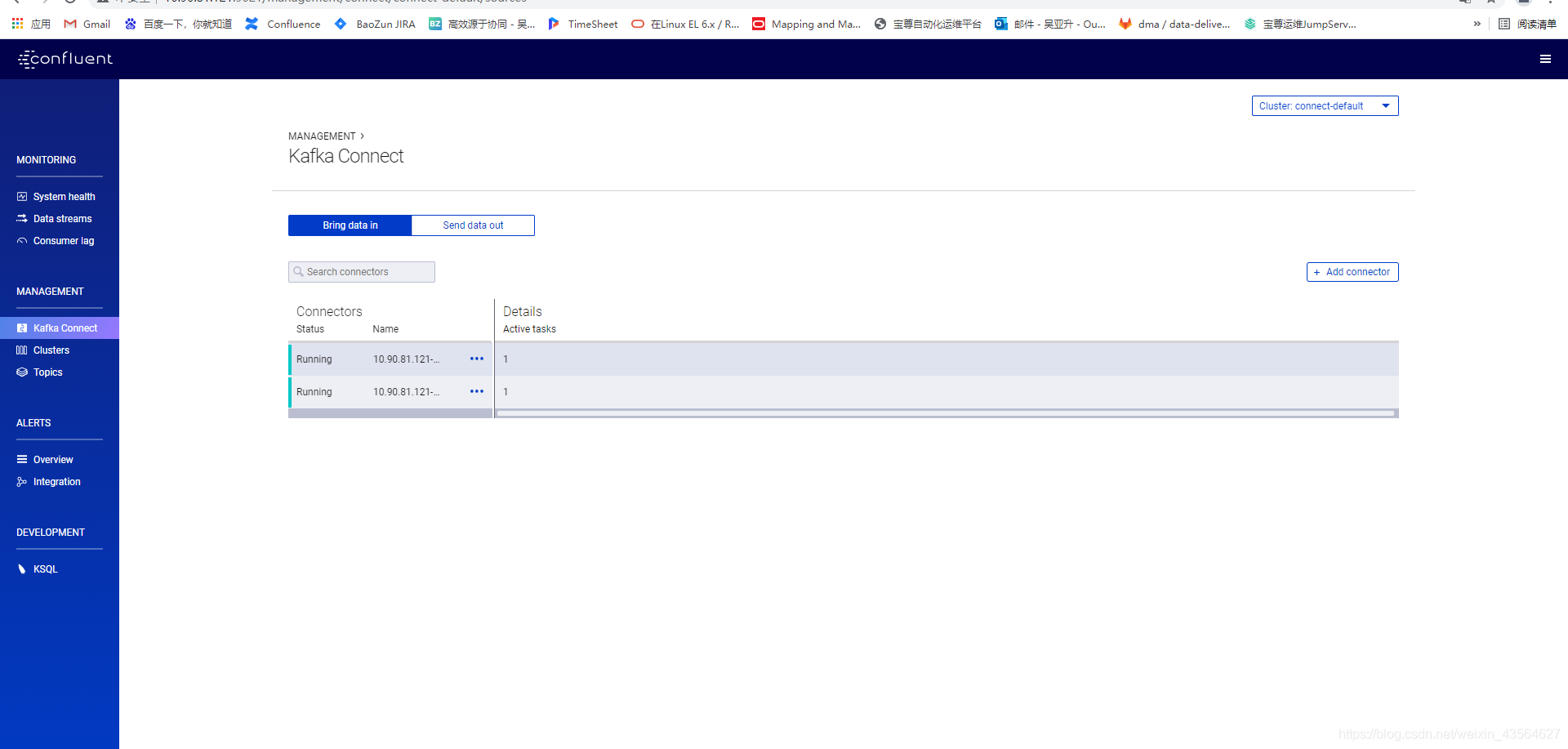Open the KSQL development view

point(46,568)
